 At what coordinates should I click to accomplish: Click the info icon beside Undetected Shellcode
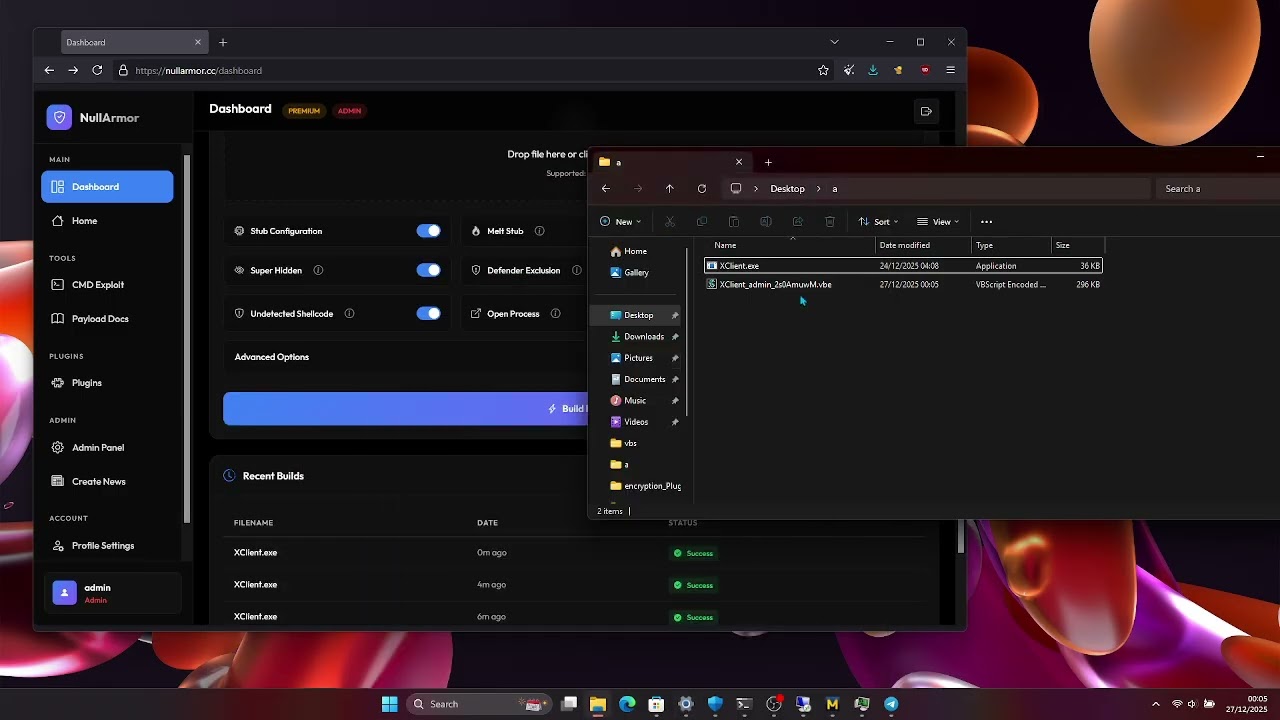click(x=349, y=313)
